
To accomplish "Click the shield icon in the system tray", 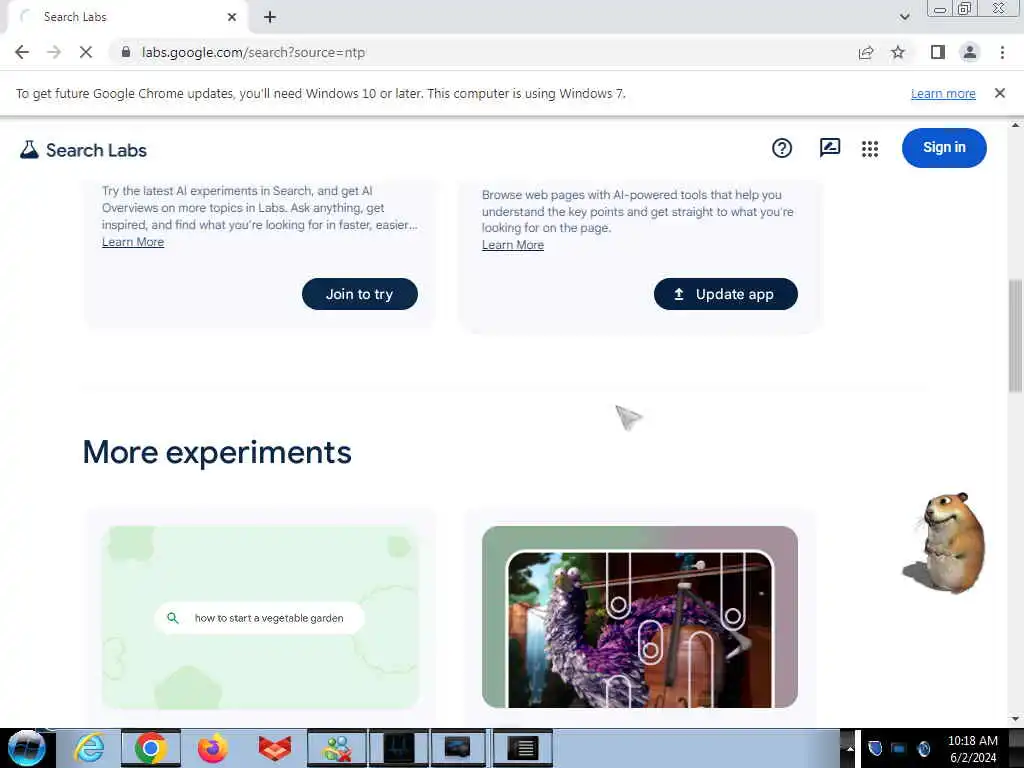I will pyautogui.click(x=875, y=748).
